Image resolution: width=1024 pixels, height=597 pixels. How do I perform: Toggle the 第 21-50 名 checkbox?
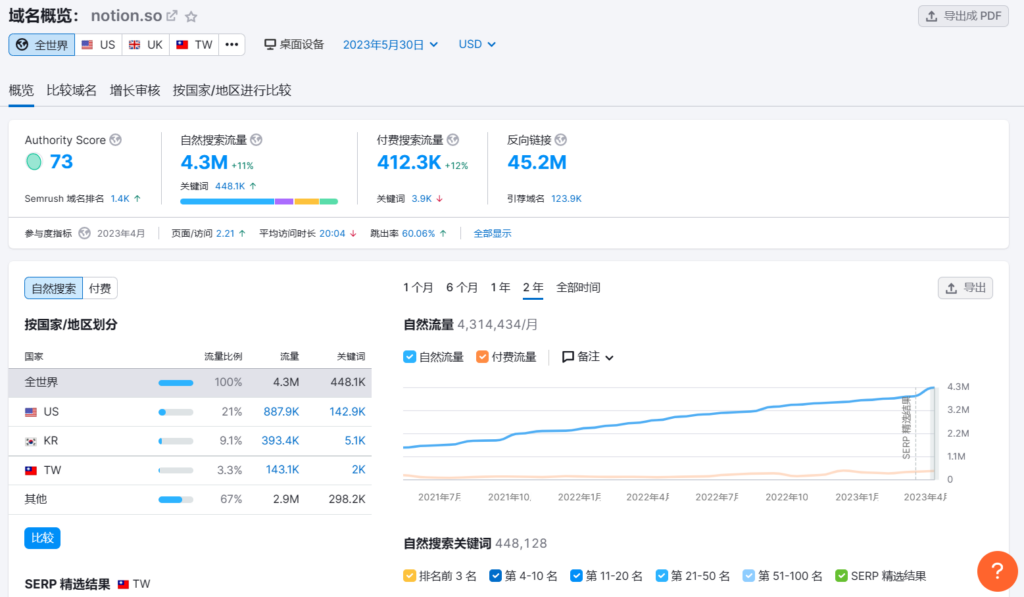(x=662, y=575)
